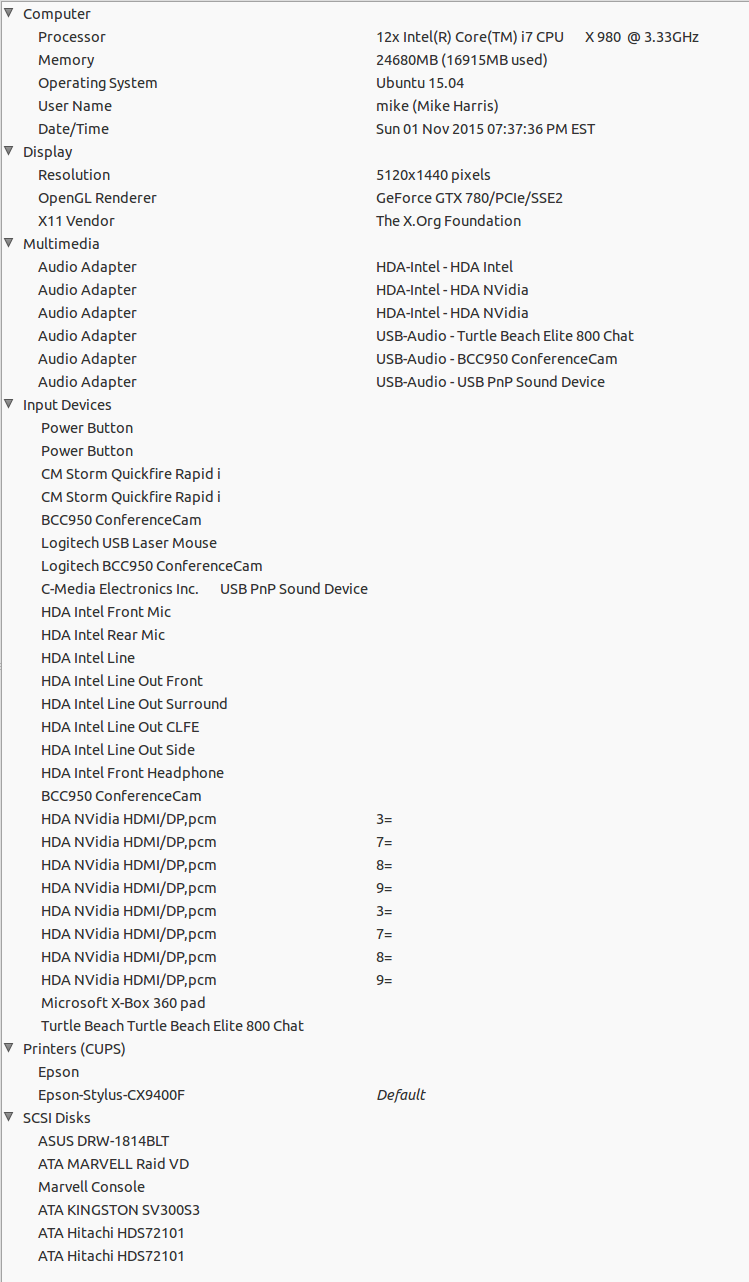Select the ATA KINGSTON SV300S3 disk

pyautogui.click(x=119, y=1210)
